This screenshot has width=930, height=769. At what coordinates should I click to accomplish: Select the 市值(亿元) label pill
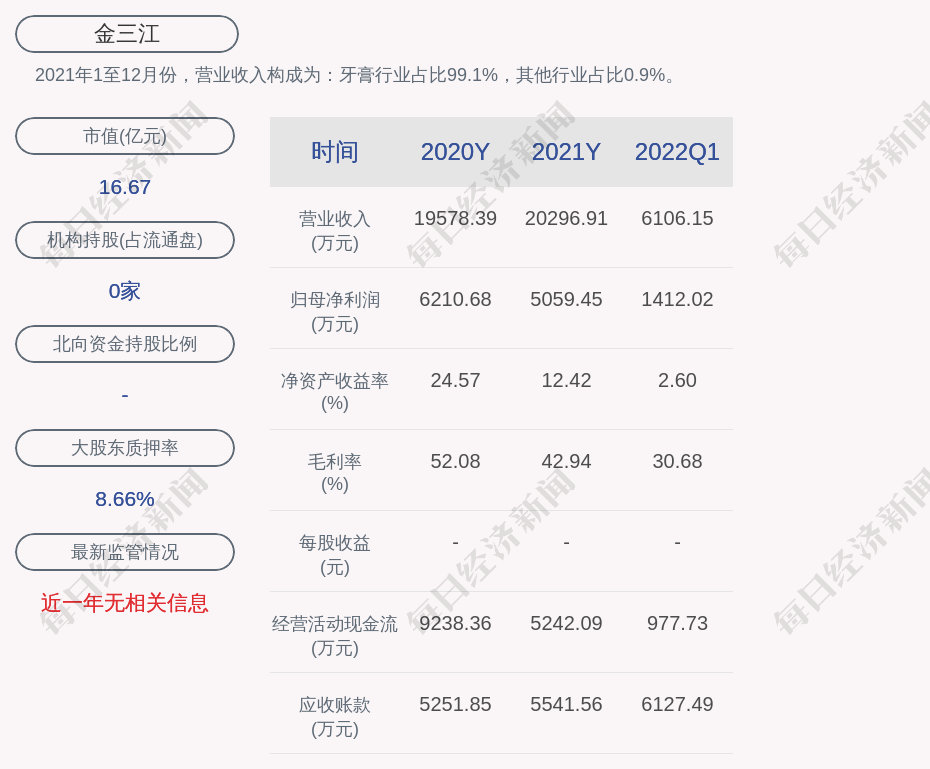(x=125, y=136)
